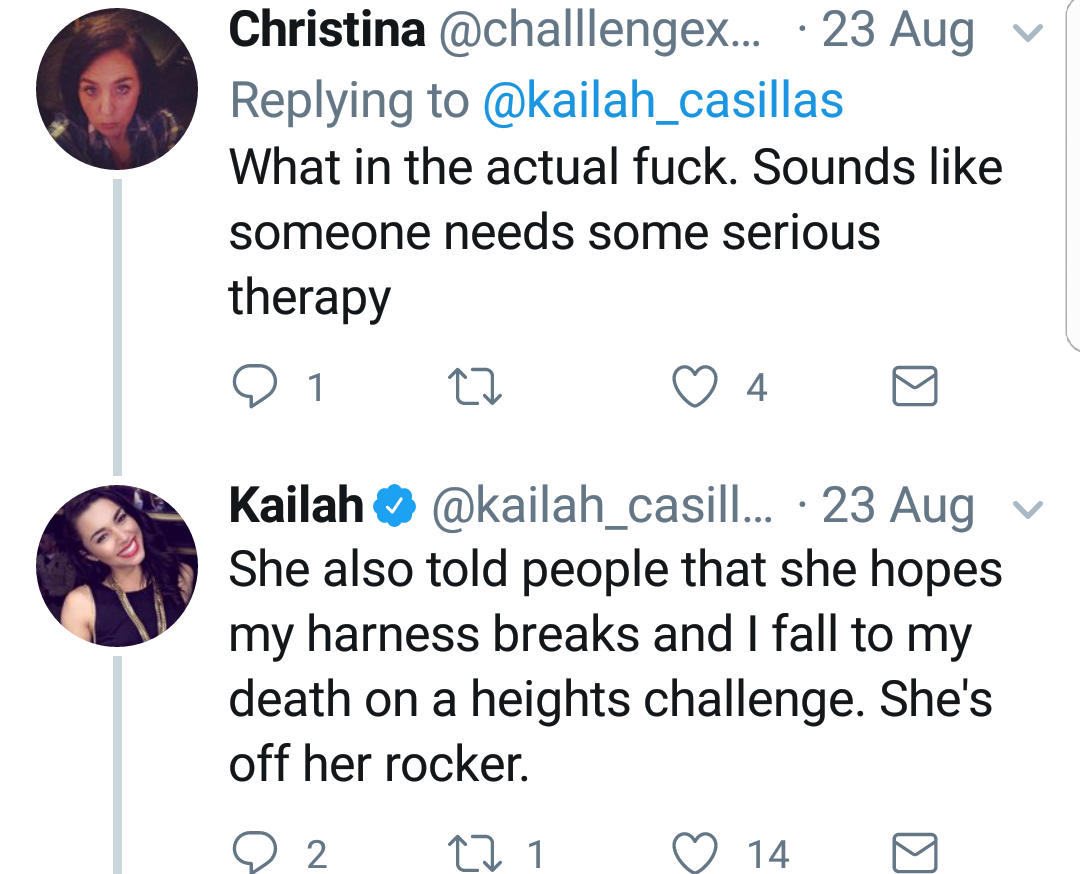Reply to Kailah's tweet
Image resolution: width=1080 pixels, height=874 pixels.
(x=255, y=853)
